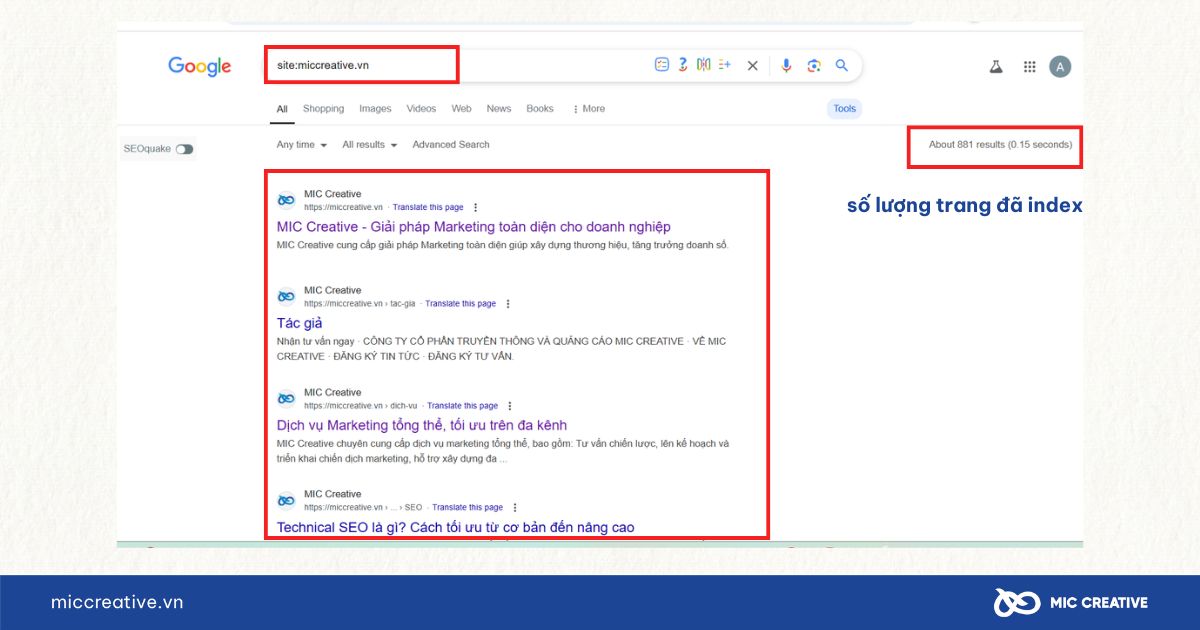Toggle the SEOquake switch
The image size is (1200, 630).
pyautogui.click(x=184, y=149)
